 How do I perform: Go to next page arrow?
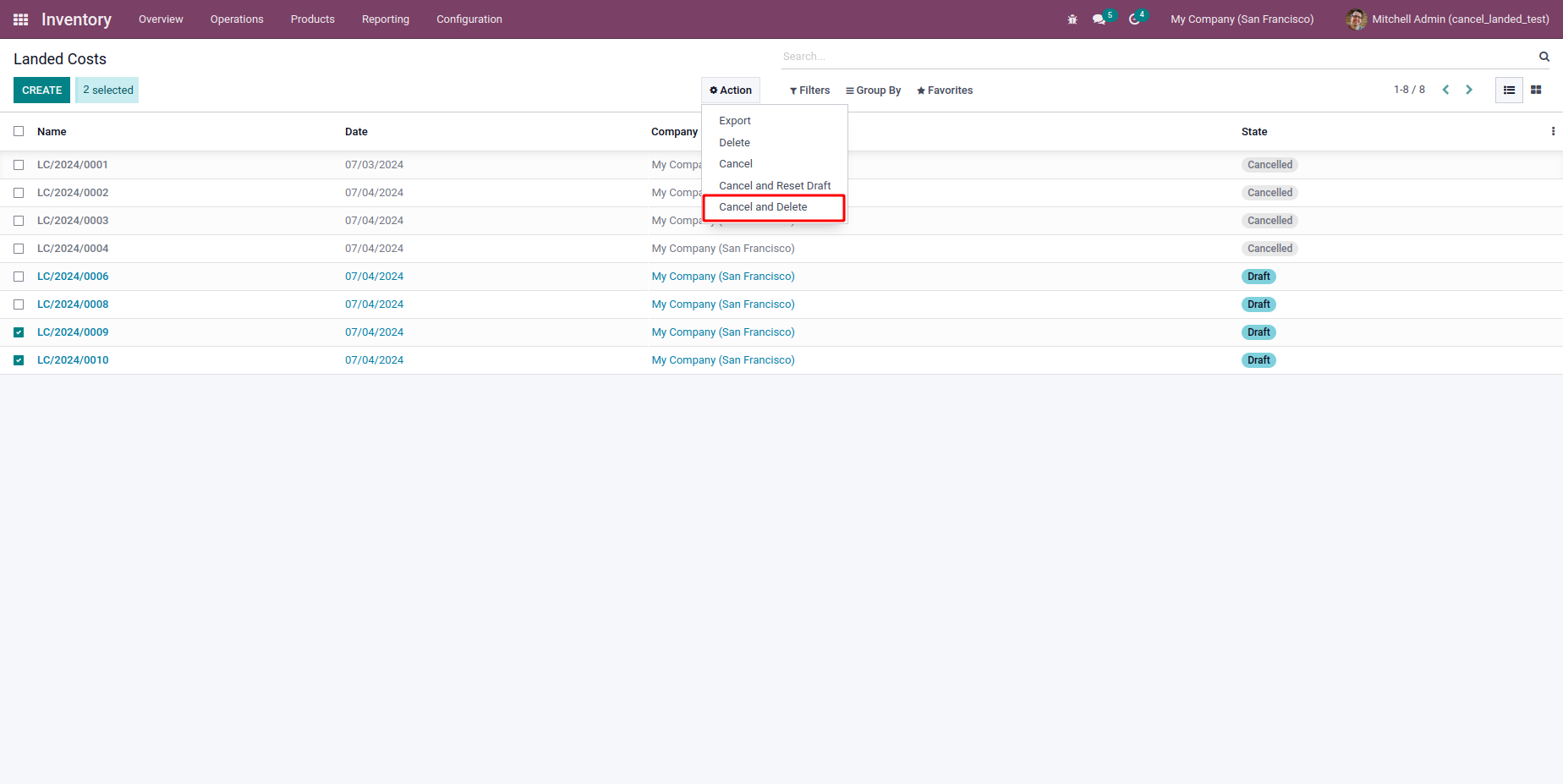1469,90
